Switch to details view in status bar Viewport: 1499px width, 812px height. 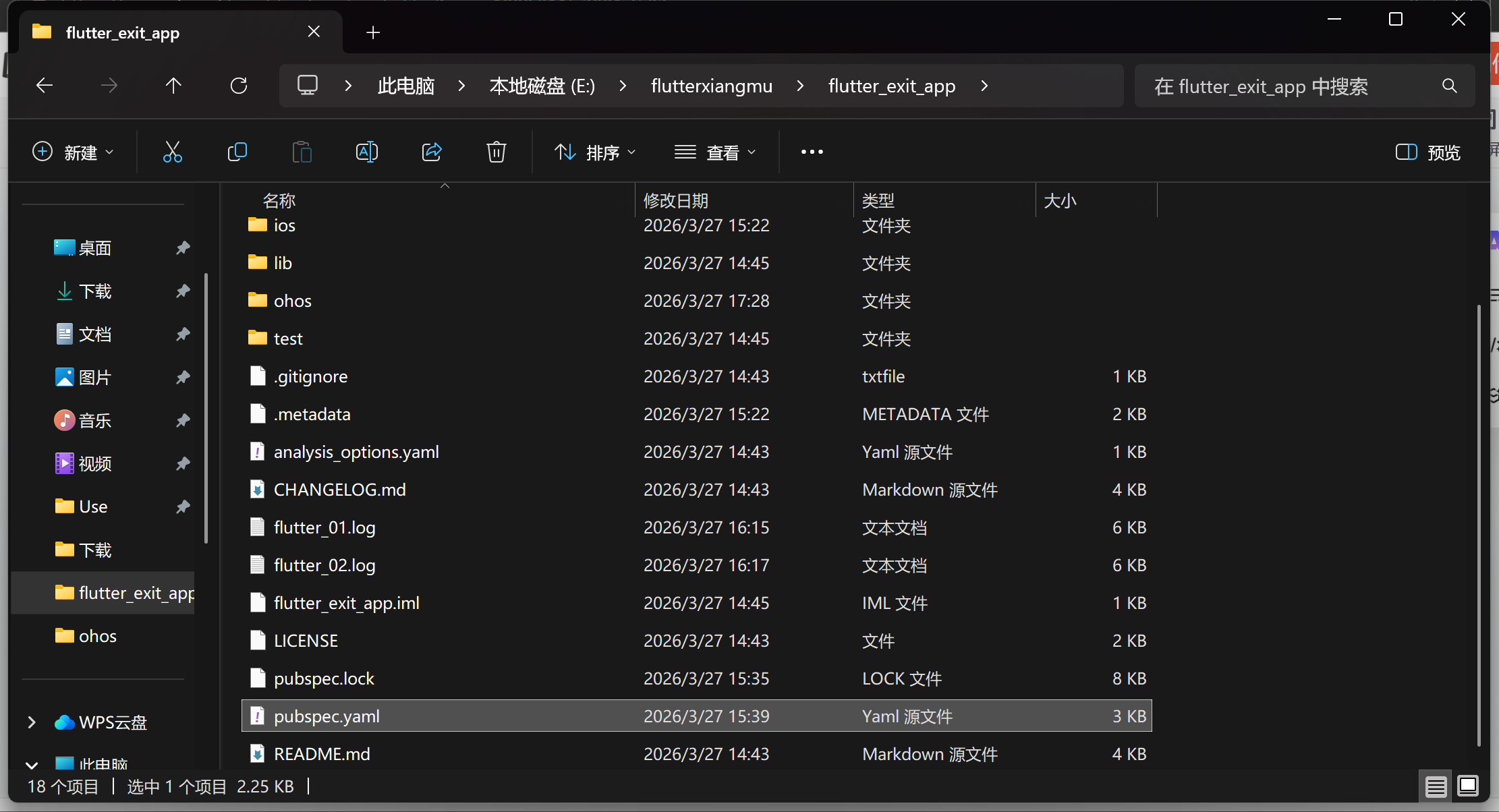pyautogui.click(x=1436, y=786)
